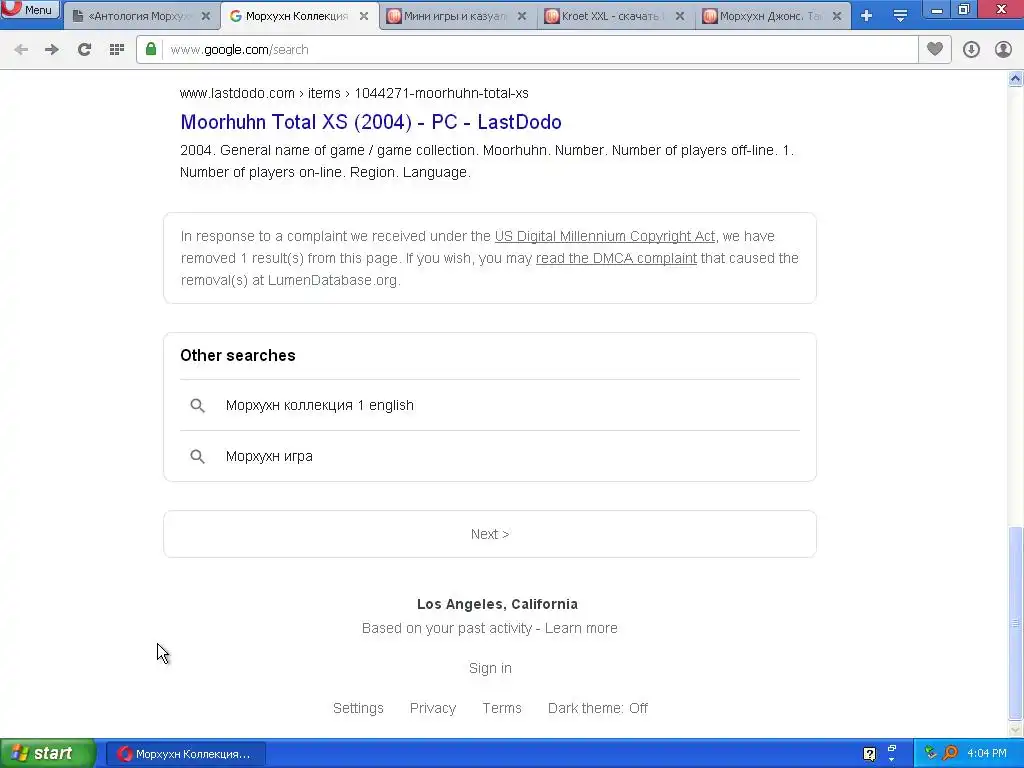The width and height of the screenshot is (1024, 768).
Task: Open the tab list menu icon
Action: click(901, 16)
